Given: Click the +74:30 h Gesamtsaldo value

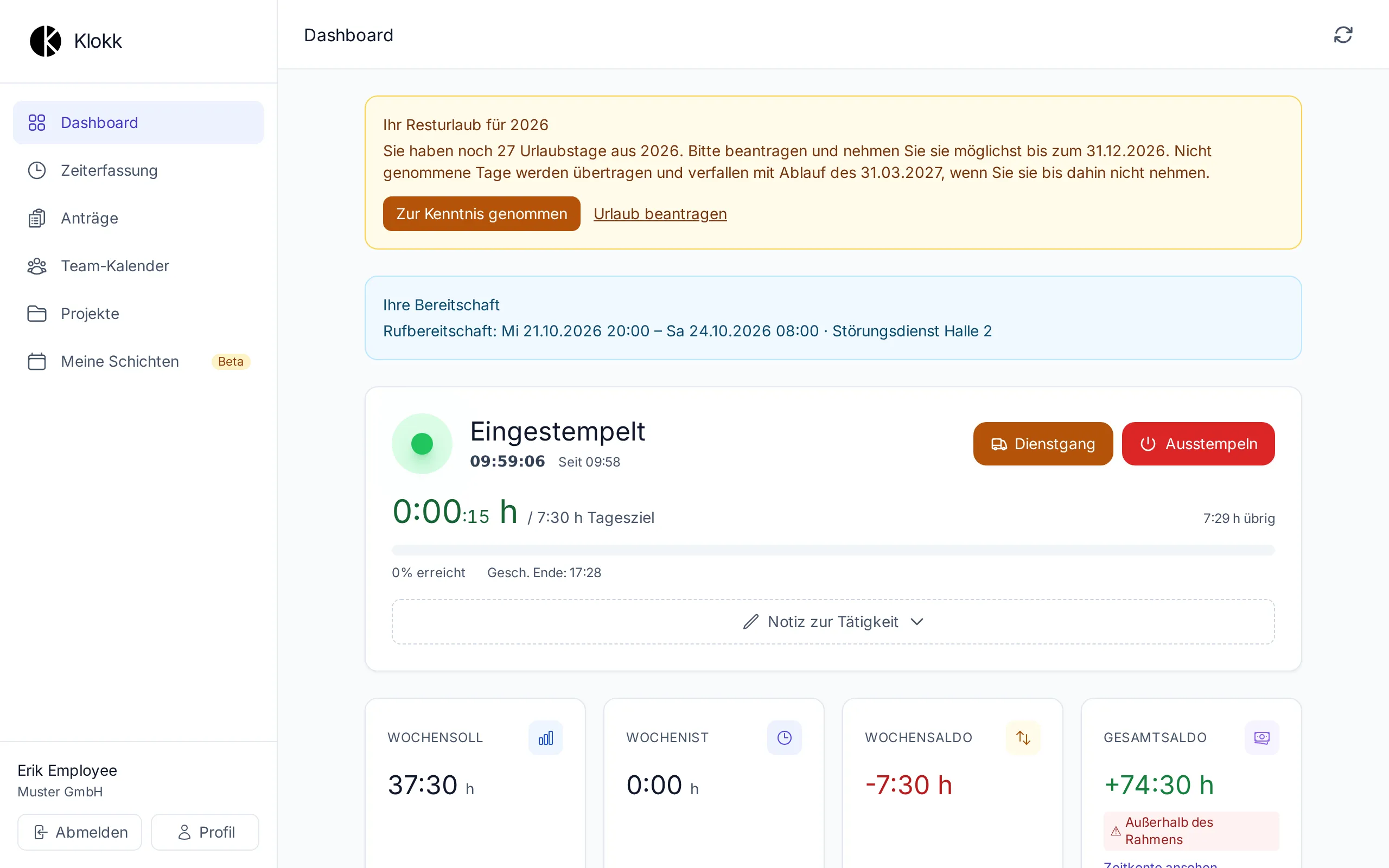Looking at the screenshot, I should point(1159,785).
